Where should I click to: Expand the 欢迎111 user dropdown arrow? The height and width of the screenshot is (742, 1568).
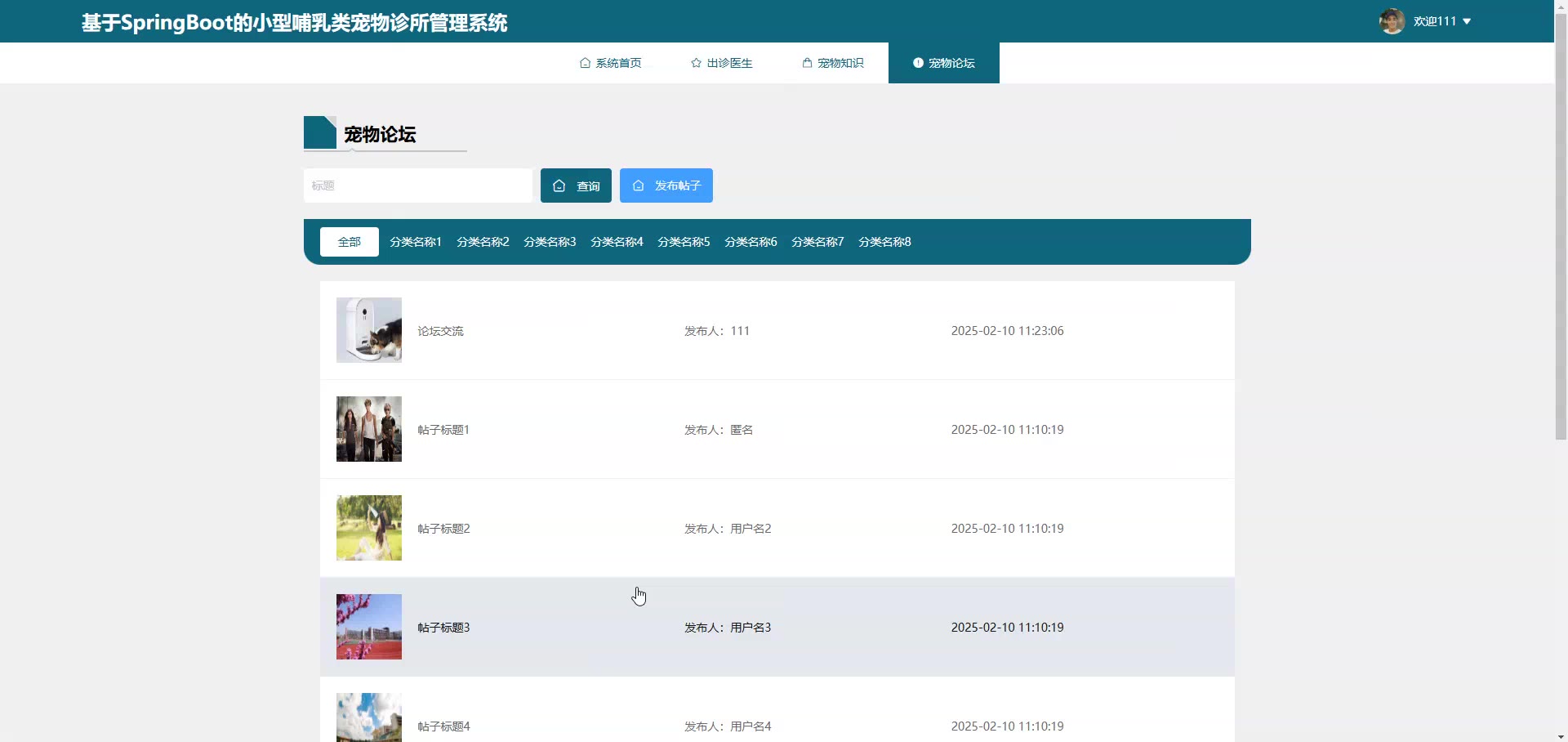[1467, 21]
